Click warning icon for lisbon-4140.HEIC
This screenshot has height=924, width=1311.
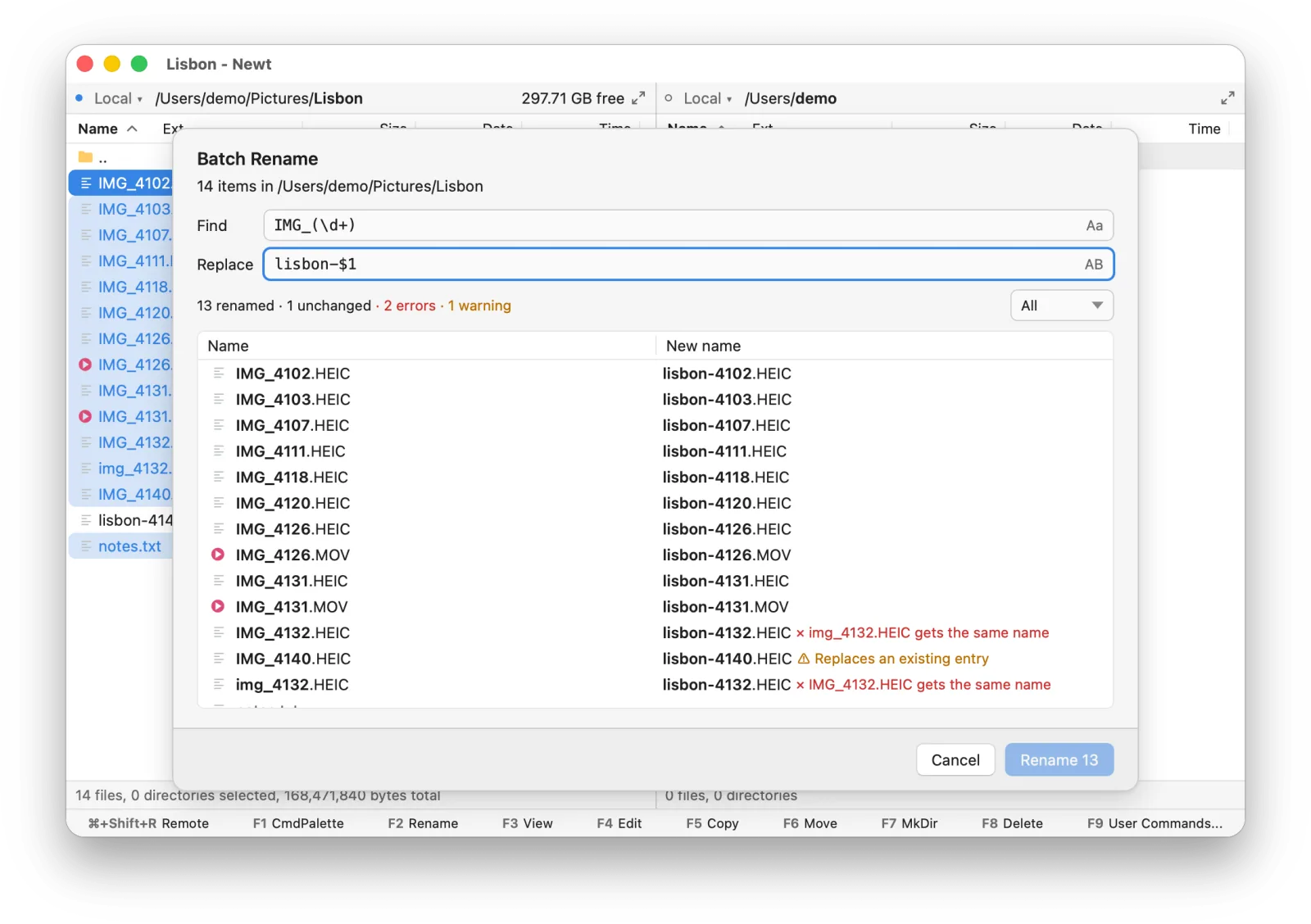coord(804,659)
